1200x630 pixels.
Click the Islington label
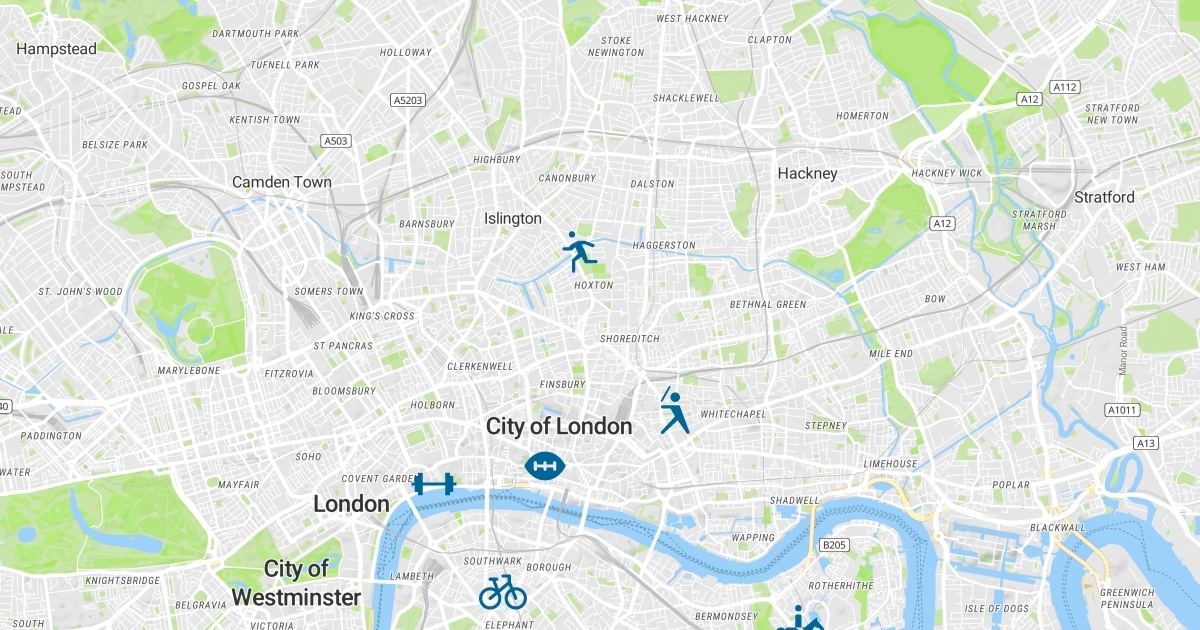(x=513, y=218)
